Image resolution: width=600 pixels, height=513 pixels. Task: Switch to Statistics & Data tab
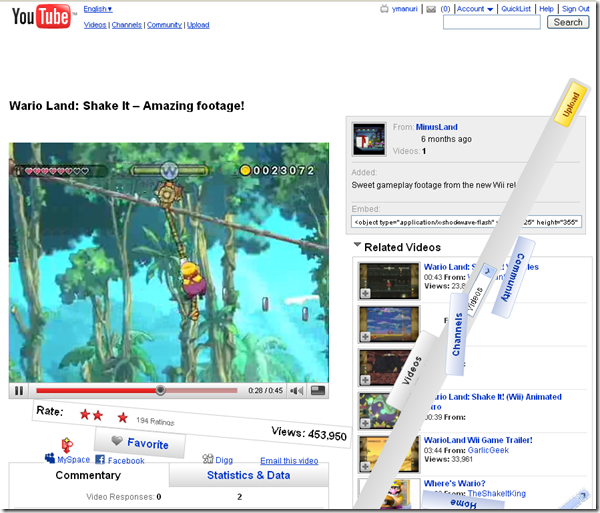coord(248,475)
